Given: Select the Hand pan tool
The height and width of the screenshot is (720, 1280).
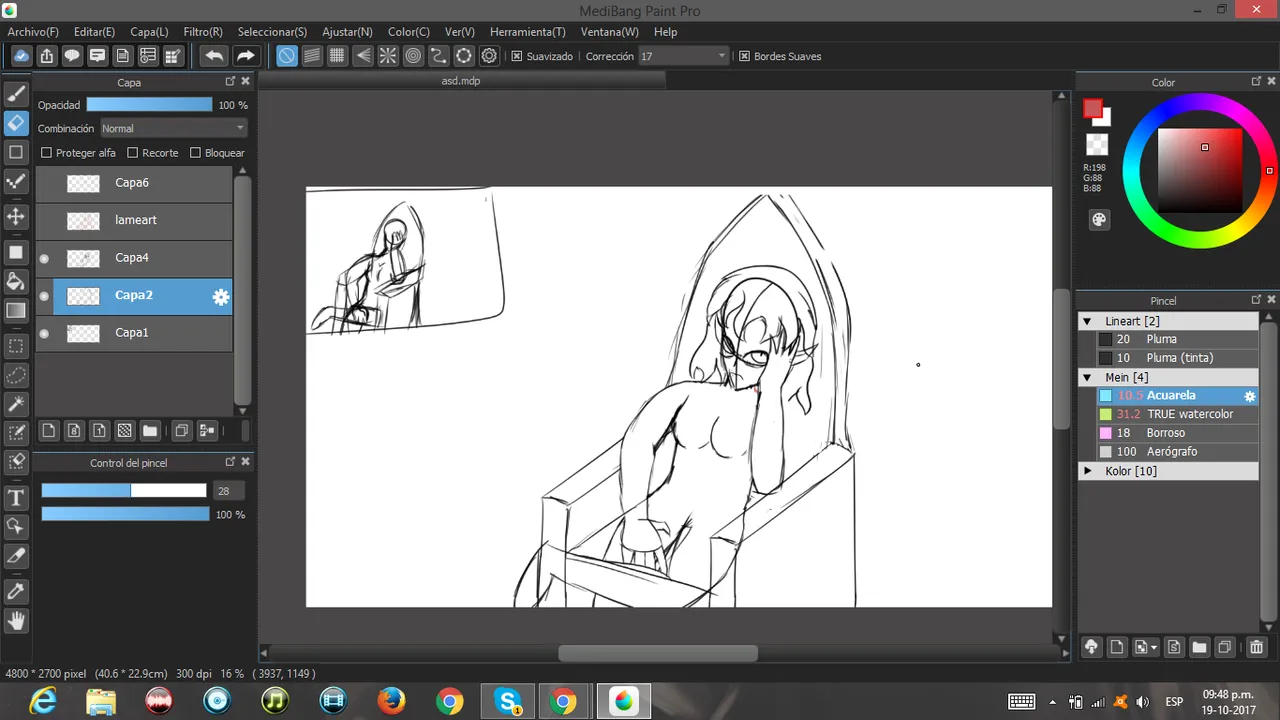Looking at the screenshot, I should [16, 621].
